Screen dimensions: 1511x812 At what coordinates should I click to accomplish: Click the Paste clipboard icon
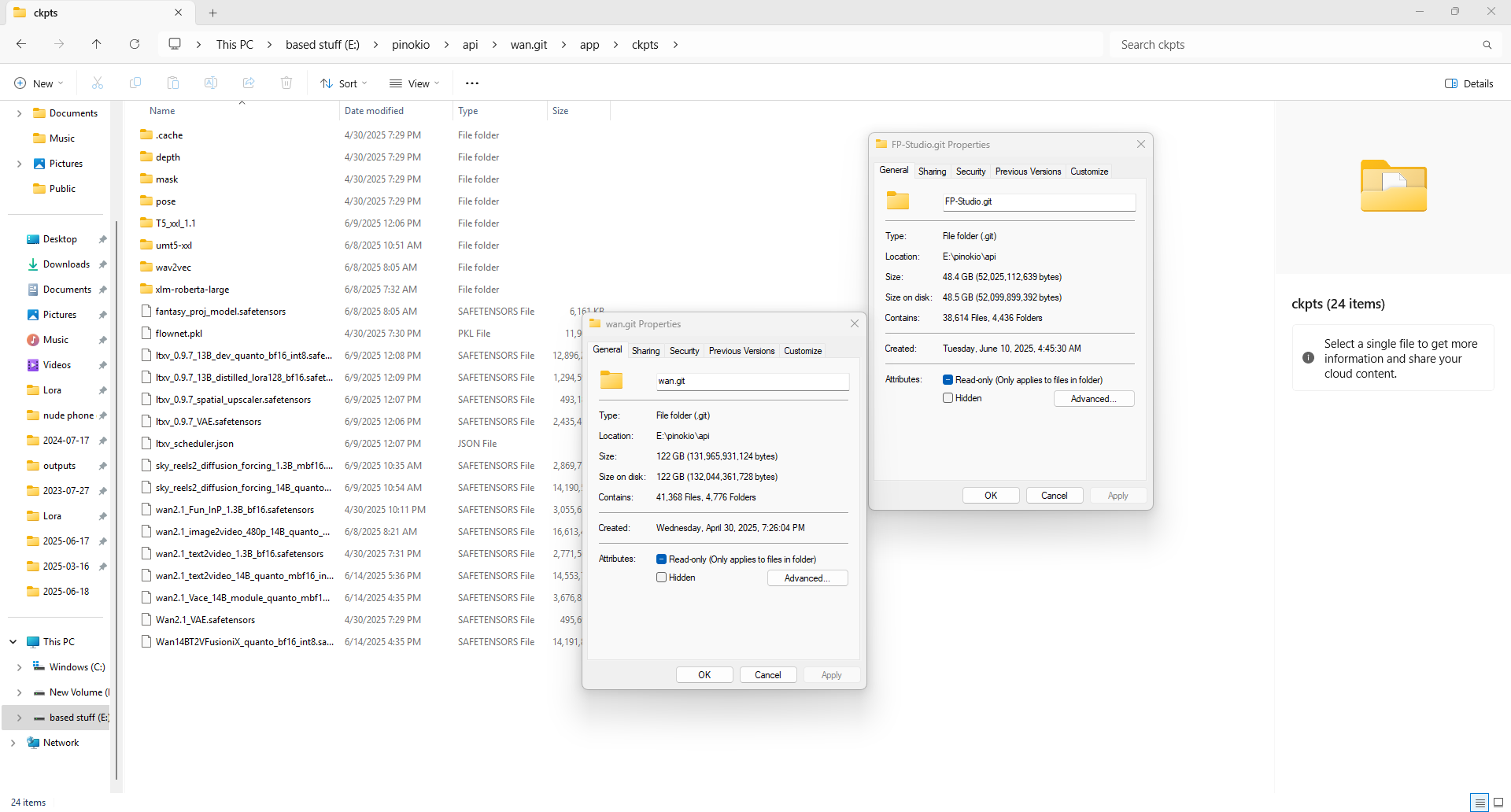[173, 83]
